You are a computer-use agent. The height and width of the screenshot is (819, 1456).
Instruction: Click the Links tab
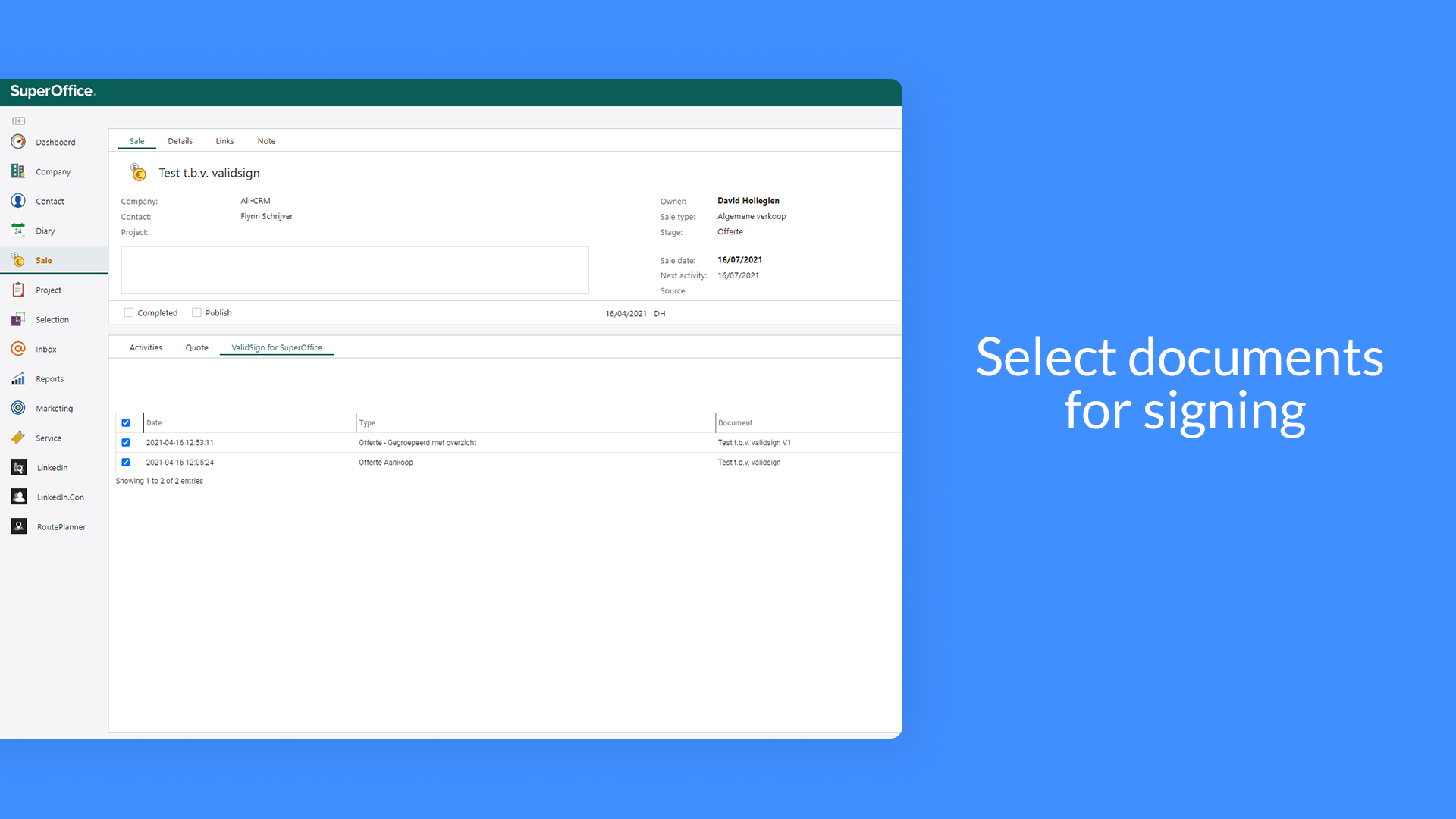pos(222,141)
